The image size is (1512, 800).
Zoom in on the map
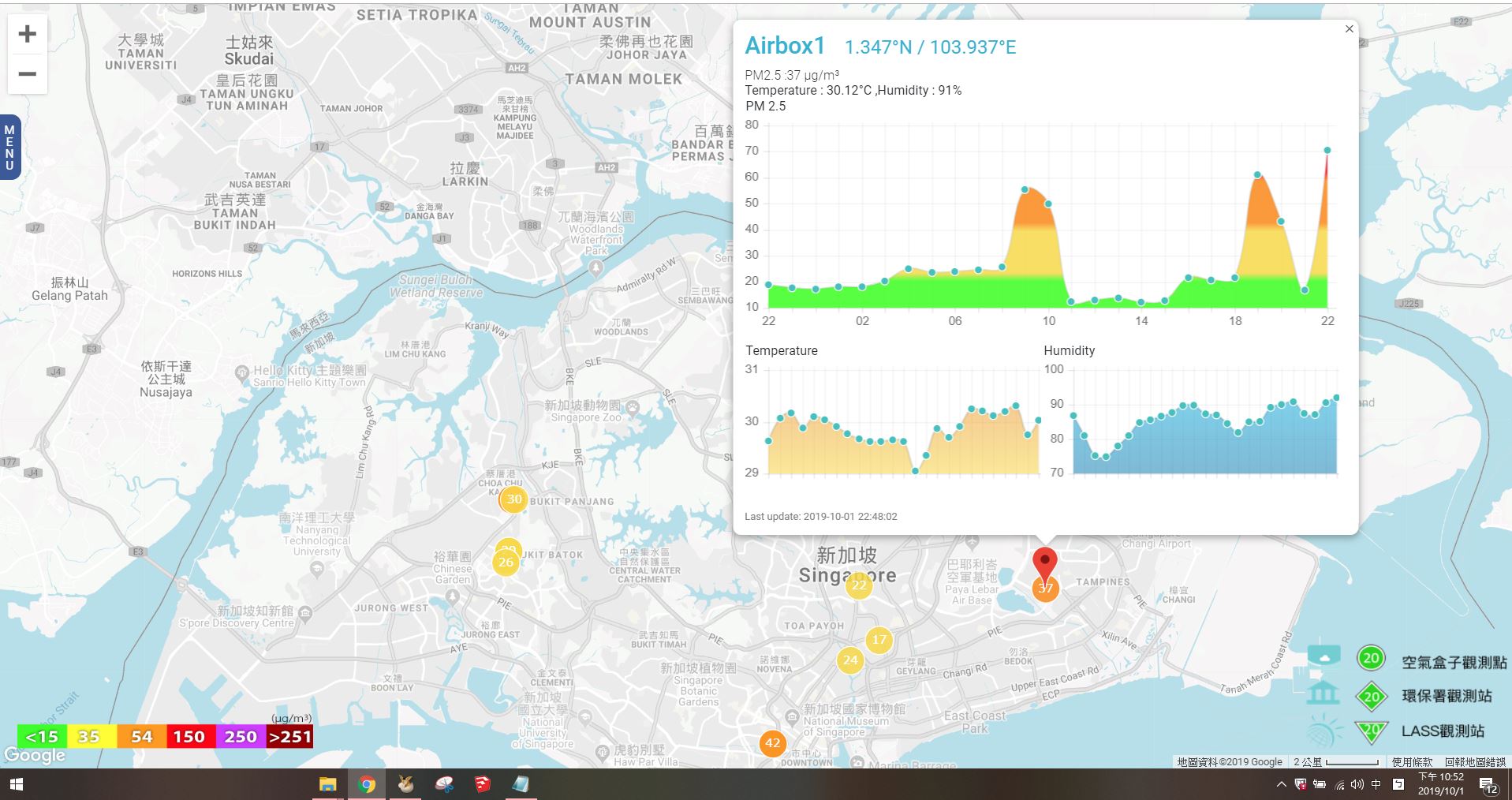[x=28, y=34]
